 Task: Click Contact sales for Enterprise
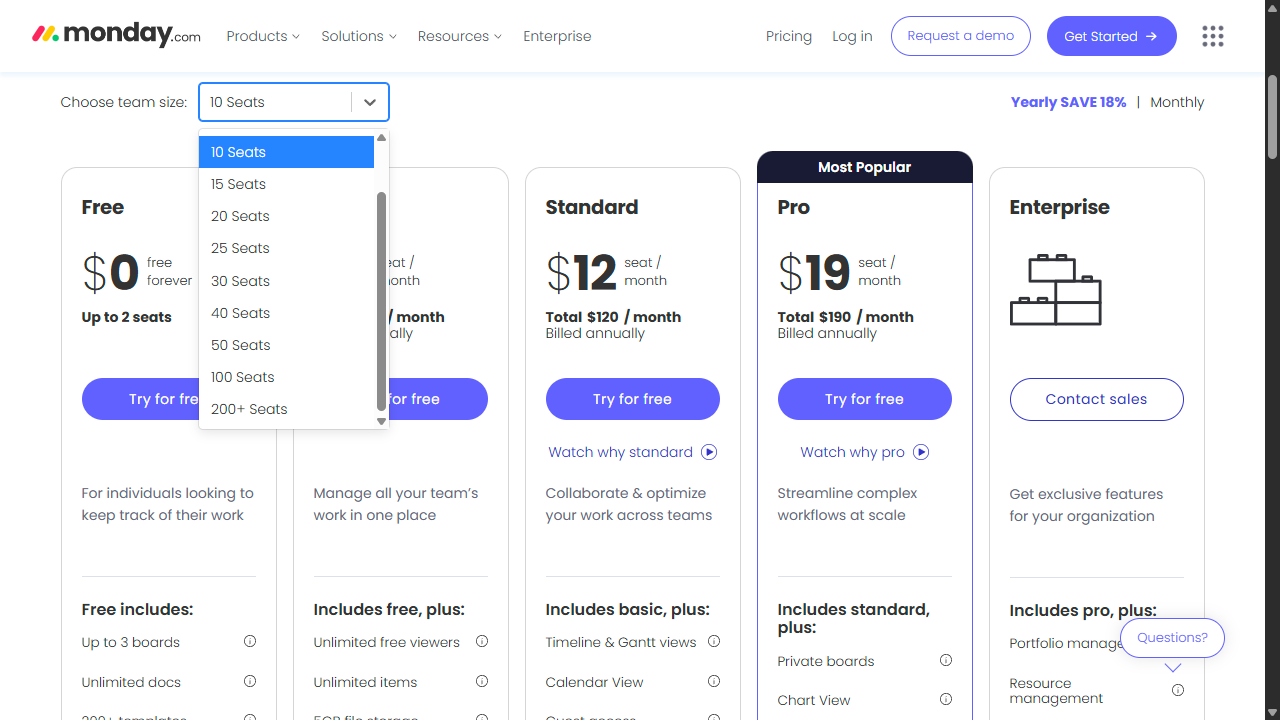point(1096,399)
